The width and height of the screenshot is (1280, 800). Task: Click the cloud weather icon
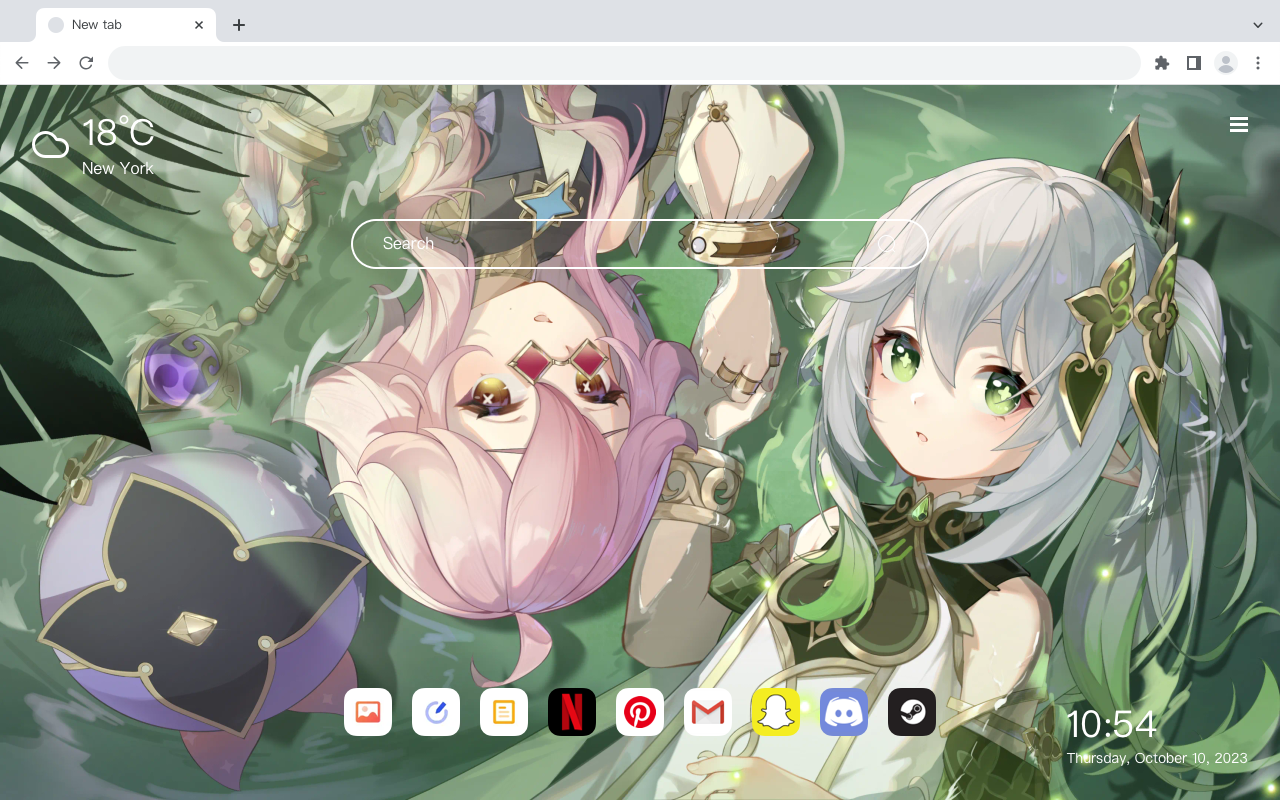[x=51, y=145]
